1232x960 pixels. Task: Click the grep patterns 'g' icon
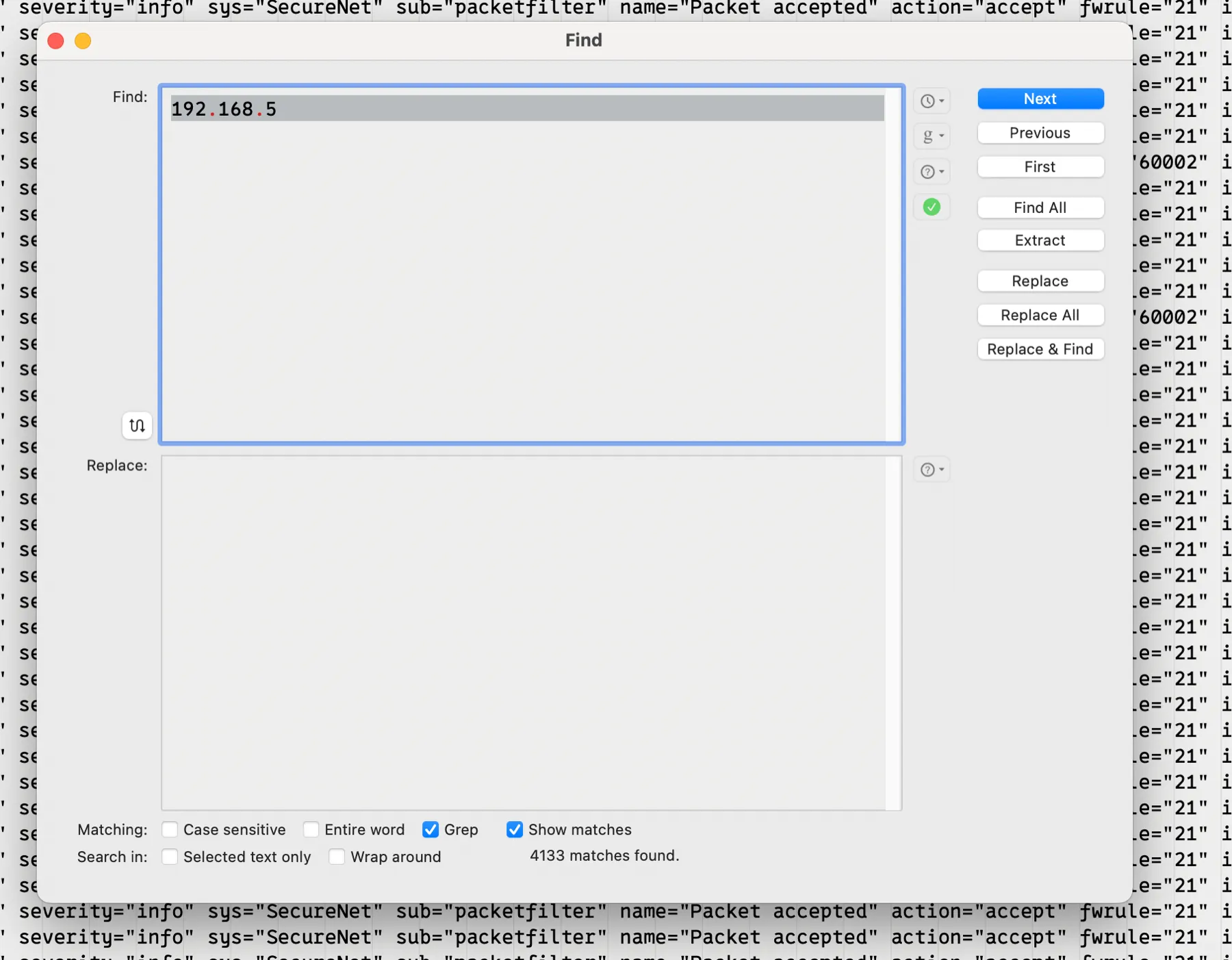pos(928,136)
